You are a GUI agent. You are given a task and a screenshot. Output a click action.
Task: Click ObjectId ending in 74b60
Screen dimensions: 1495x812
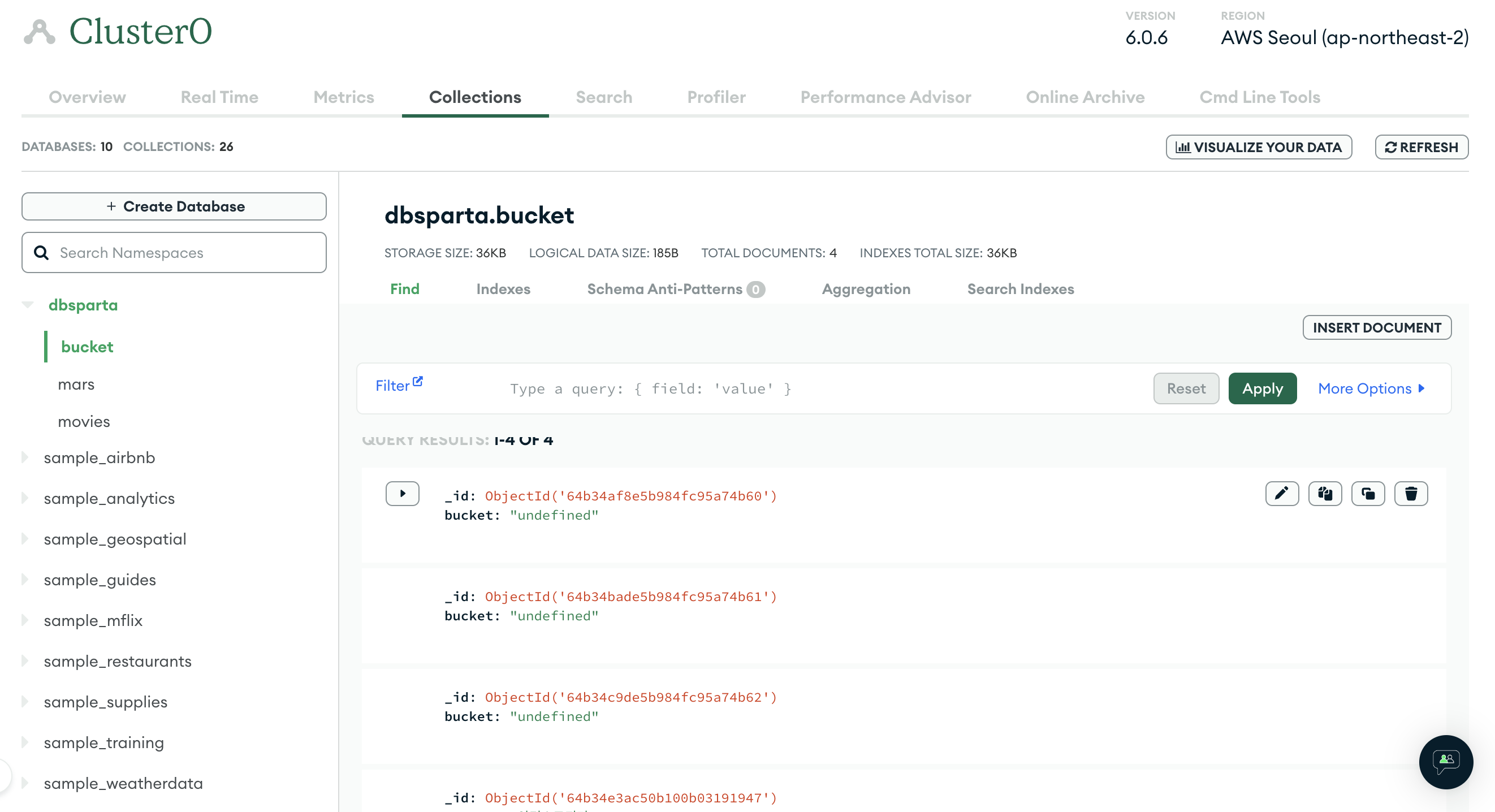coord(631,496)
